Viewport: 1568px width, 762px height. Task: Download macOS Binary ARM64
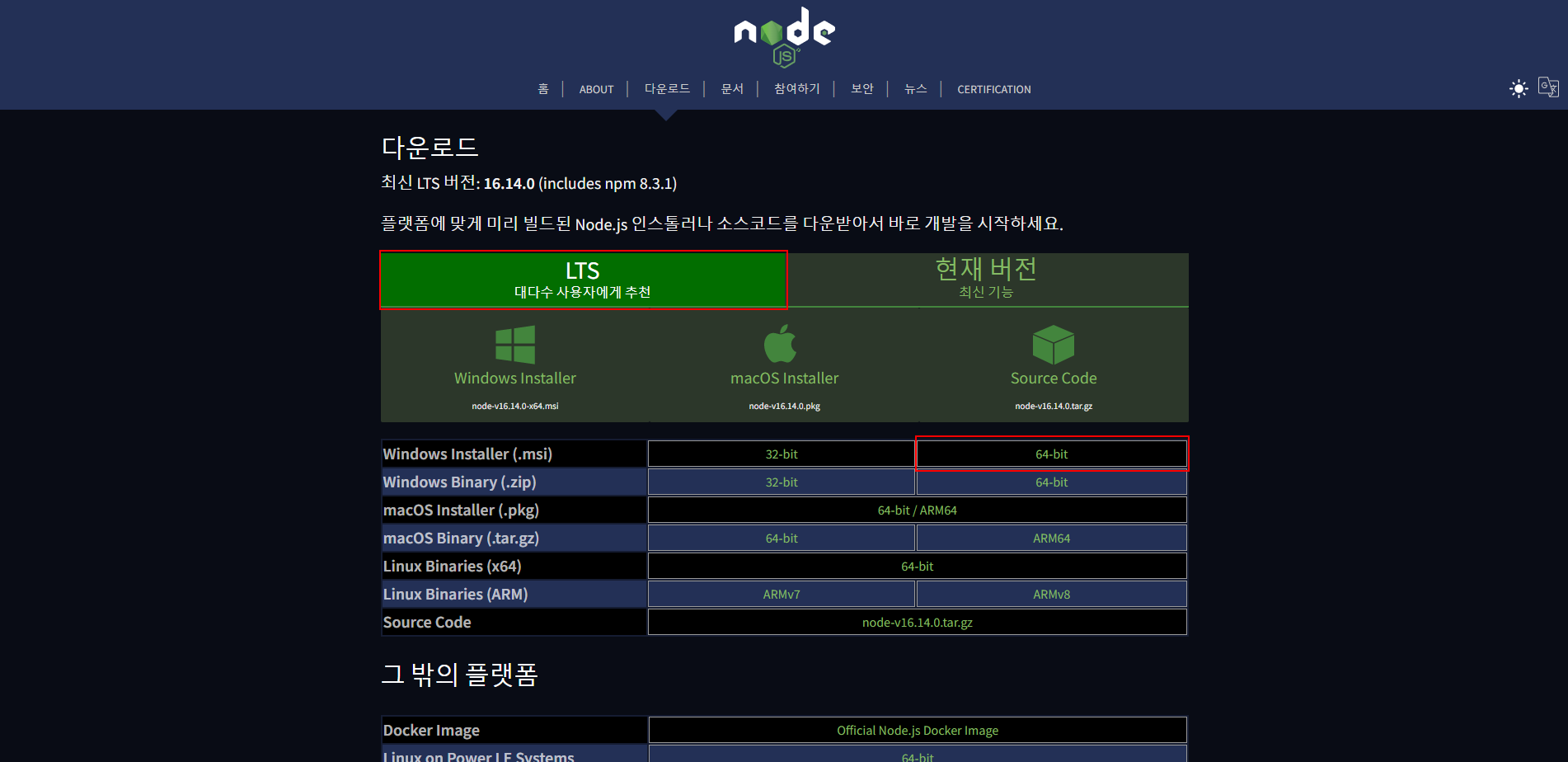coord(1052,539)
